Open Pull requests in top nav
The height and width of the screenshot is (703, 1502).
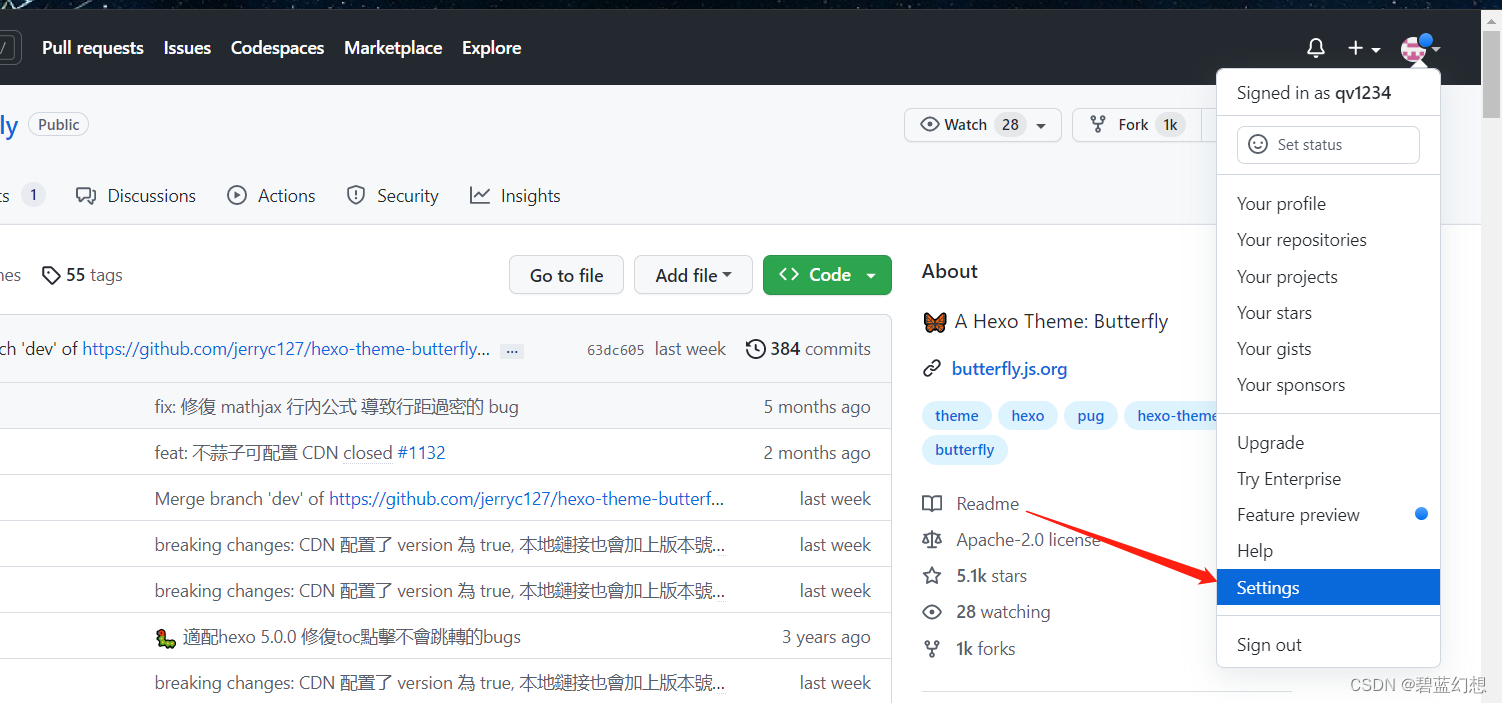(93, 48)
